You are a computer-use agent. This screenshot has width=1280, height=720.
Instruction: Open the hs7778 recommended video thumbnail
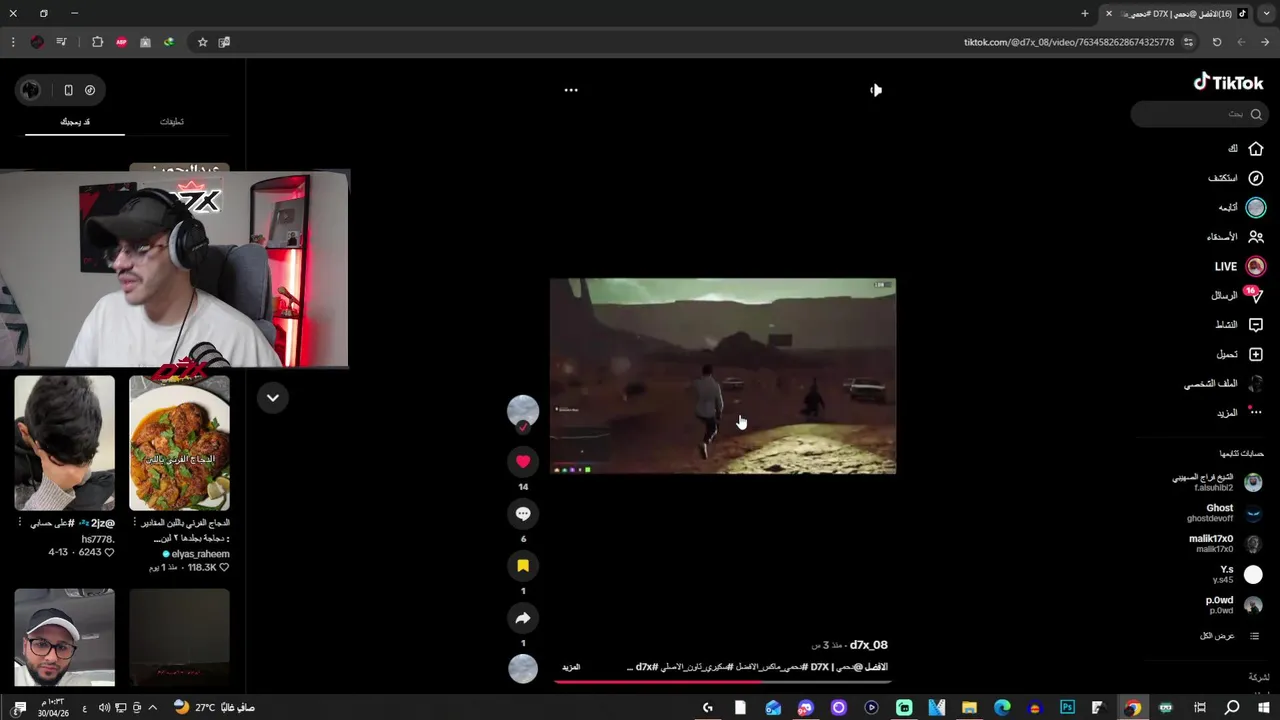point(64,443)
